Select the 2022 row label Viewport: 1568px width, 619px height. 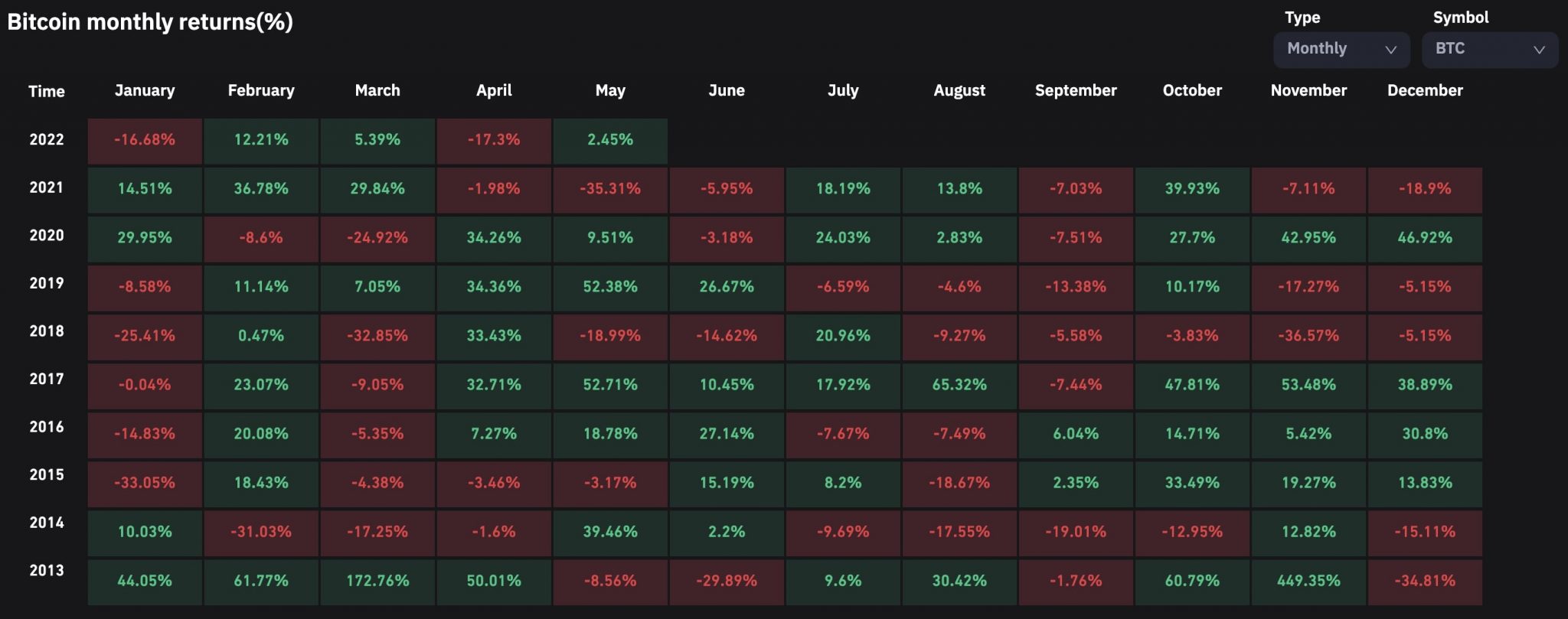tap(47, 139)
